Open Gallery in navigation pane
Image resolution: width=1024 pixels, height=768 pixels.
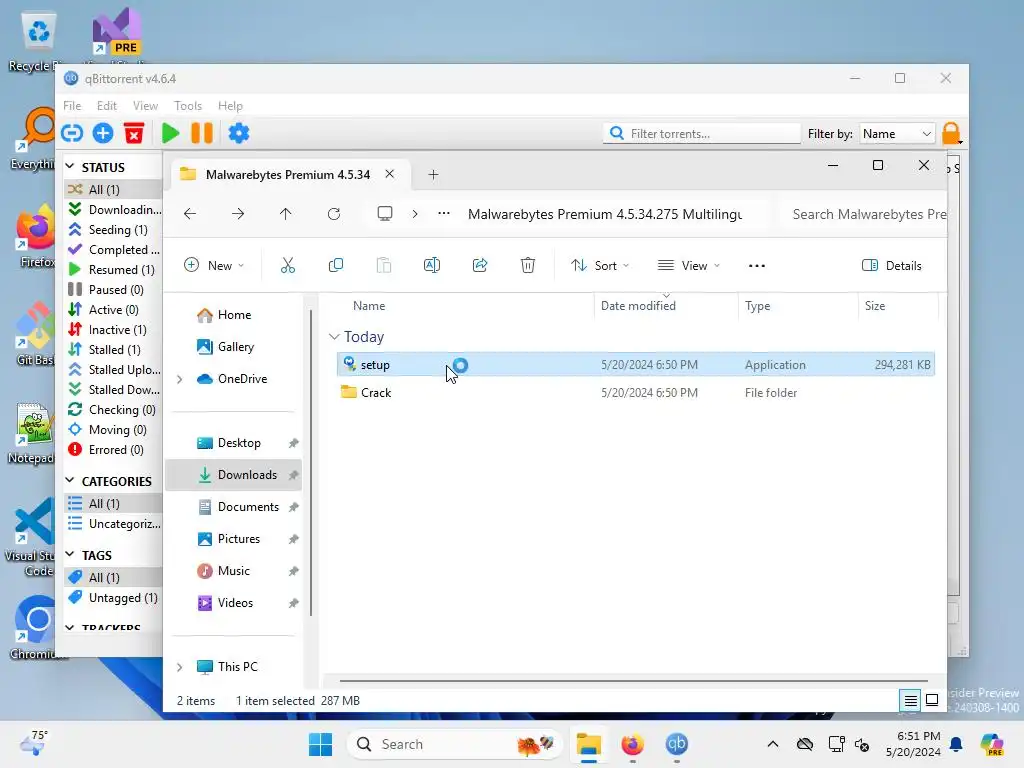tap(234, 347)
